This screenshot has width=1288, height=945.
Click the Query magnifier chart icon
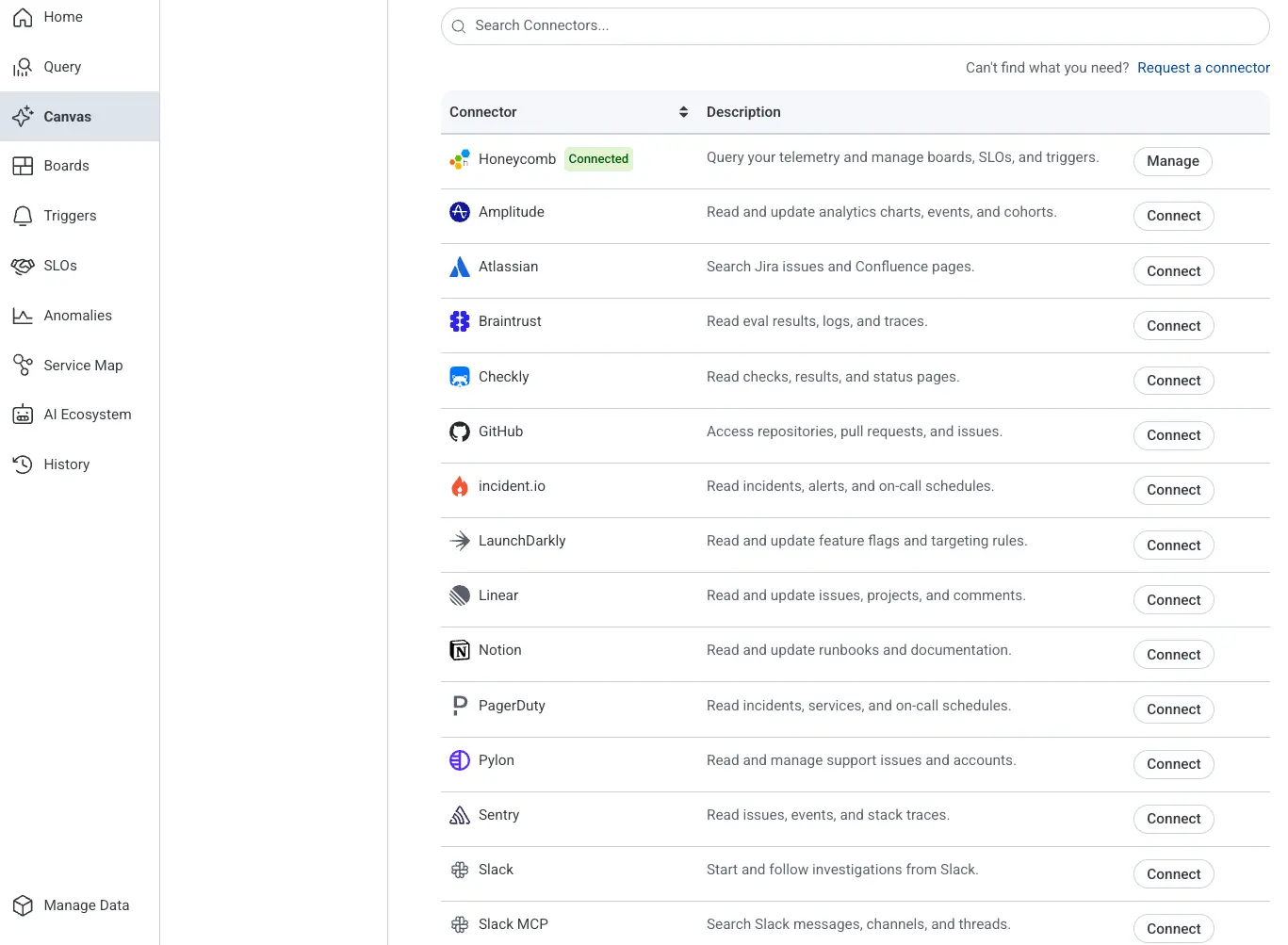click(23, 67)
